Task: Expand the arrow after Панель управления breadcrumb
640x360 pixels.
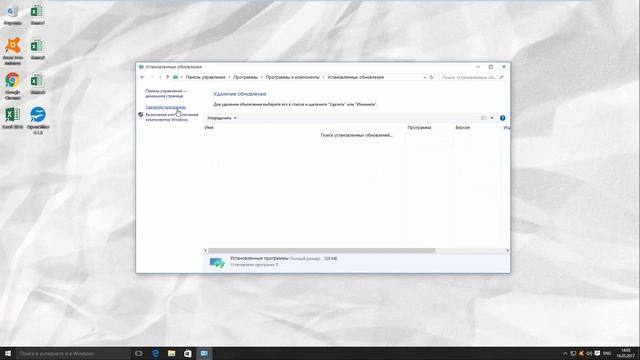Action: pyautogui.click(x=229, y=77)
